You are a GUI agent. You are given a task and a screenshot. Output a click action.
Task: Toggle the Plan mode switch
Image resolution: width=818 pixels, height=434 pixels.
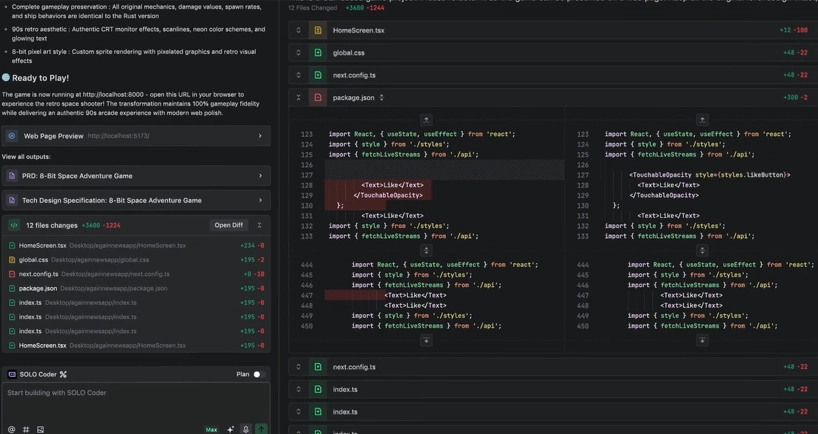(257, 375)
